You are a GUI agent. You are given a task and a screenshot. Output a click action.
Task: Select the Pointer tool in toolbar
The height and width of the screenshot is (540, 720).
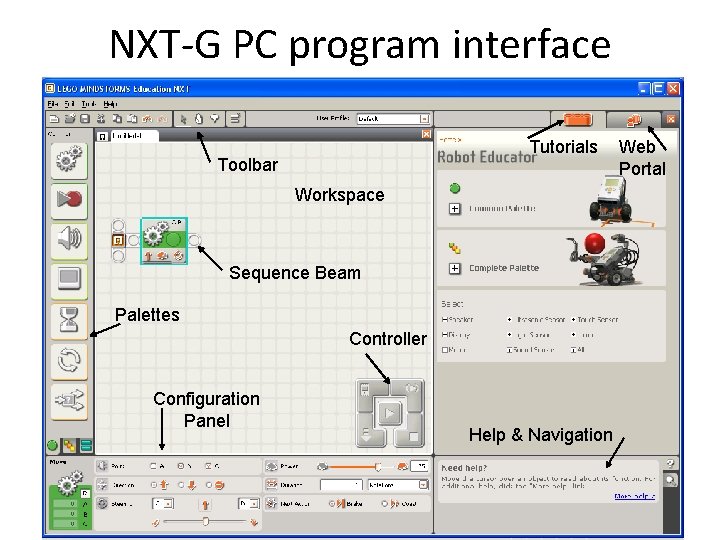[x=183, y=119]
